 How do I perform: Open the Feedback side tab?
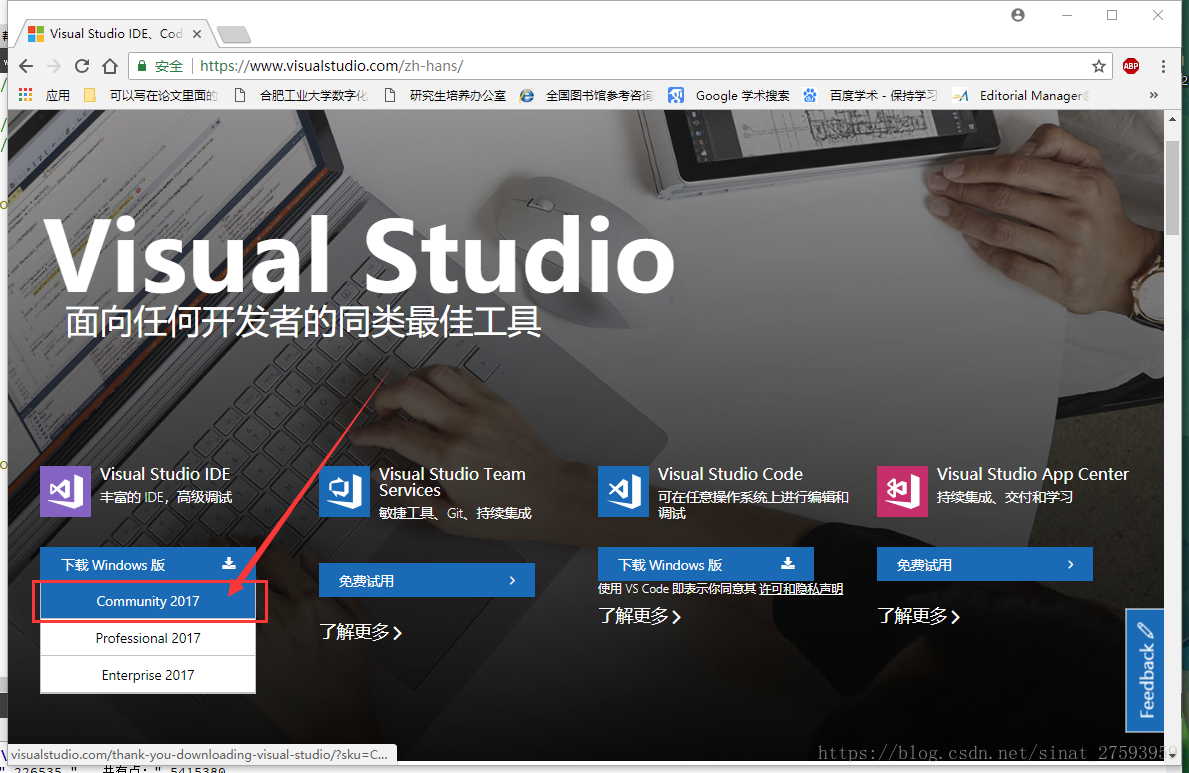coord(1145,671)
